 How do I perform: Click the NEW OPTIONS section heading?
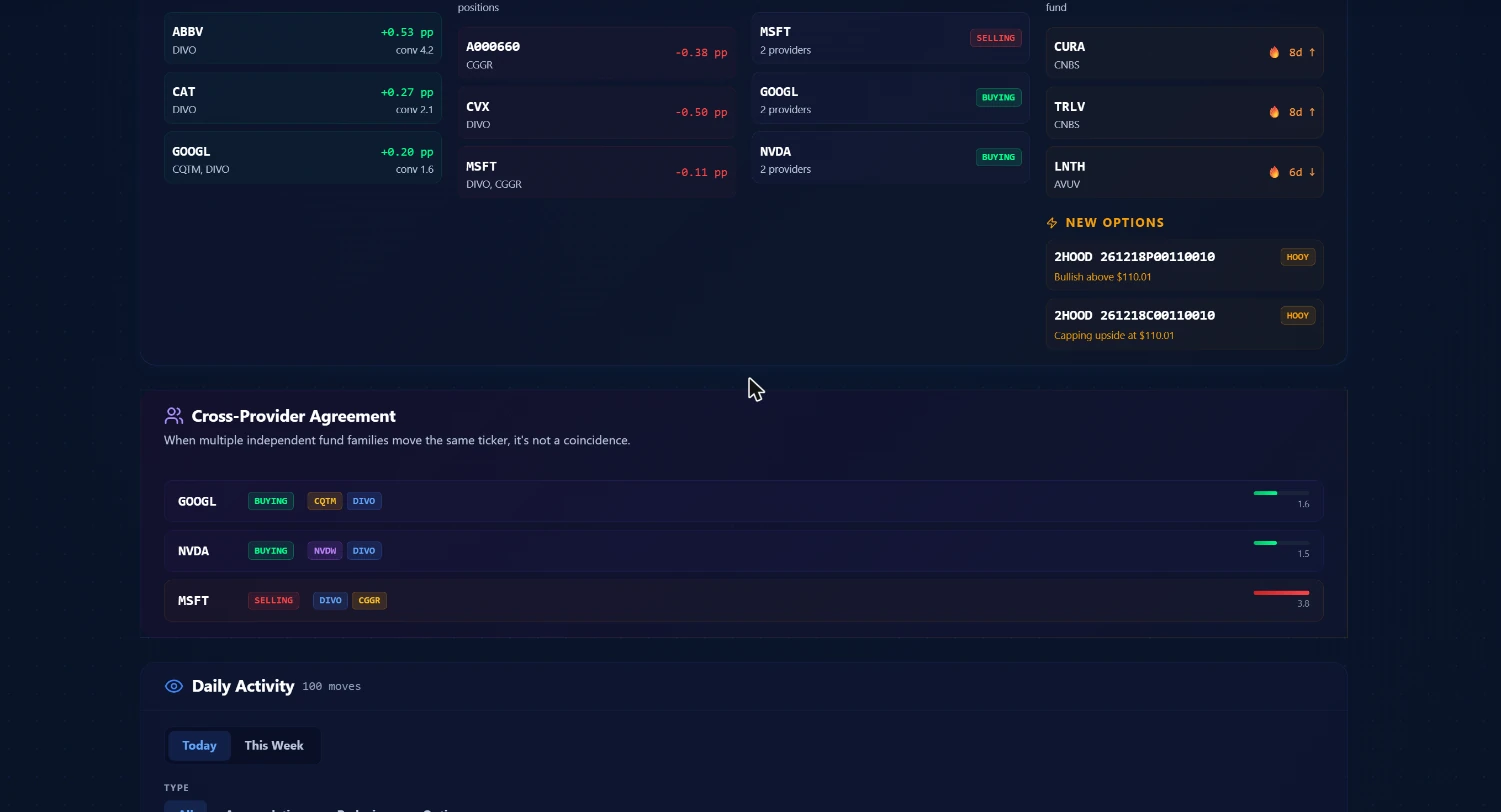1115,223
